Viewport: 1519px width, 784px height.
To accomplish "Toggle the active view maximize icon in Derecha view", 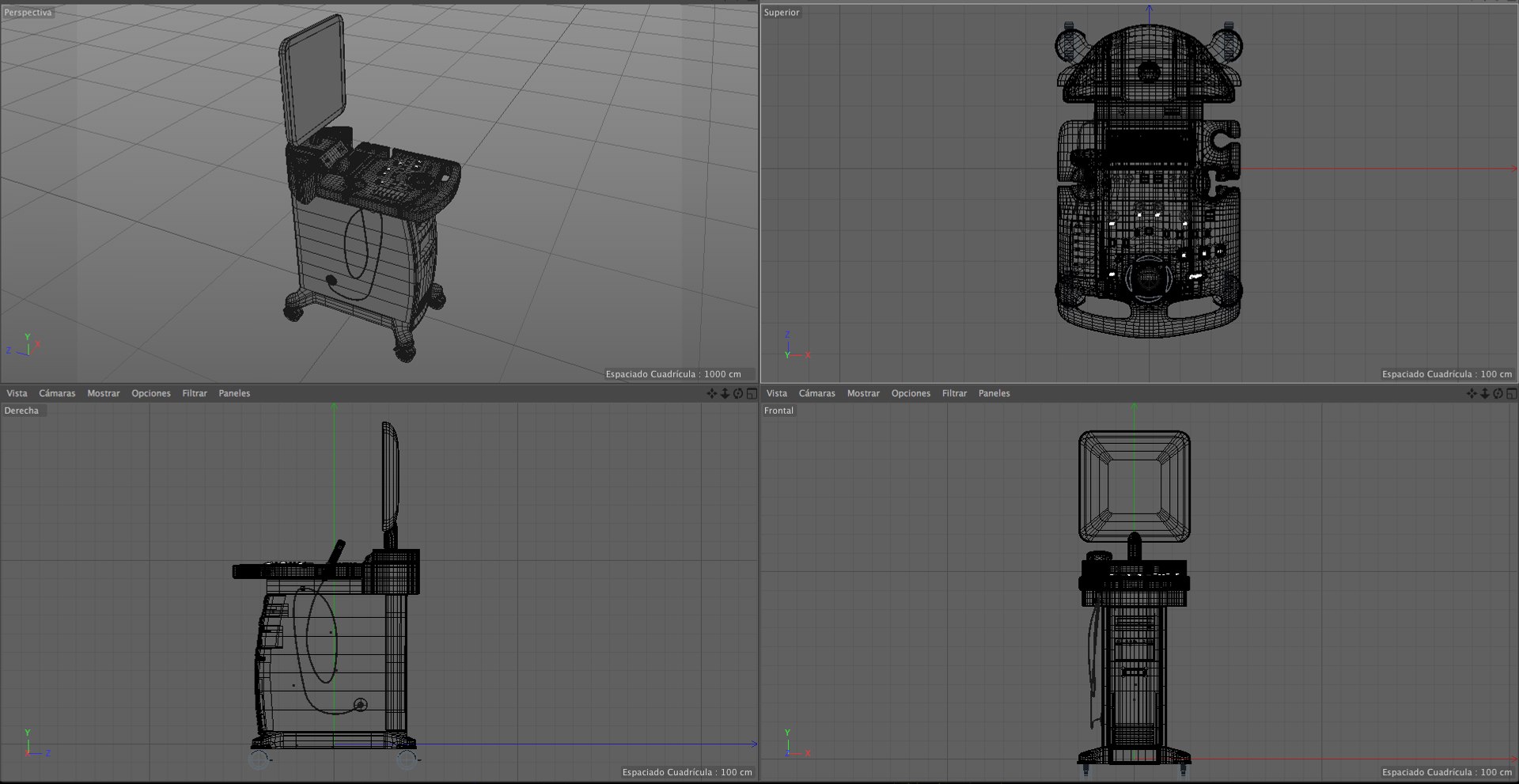I will 752,393.
